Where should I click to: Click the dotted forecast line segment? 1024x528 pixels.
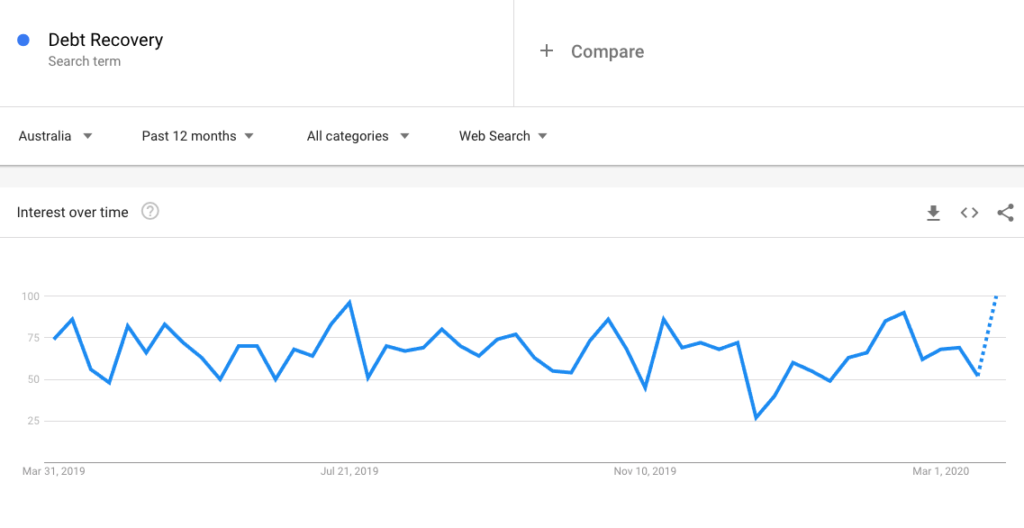pos(987,336)
